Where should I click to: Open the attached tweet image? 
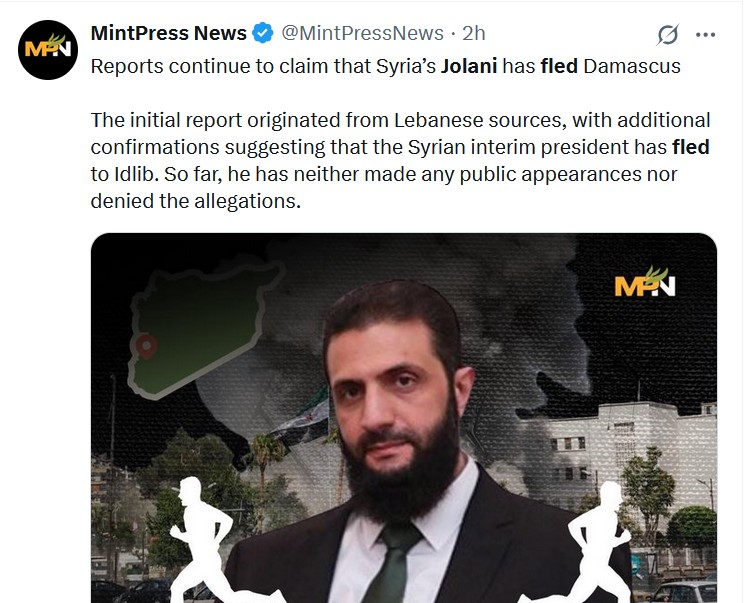[x=404, y=418]
